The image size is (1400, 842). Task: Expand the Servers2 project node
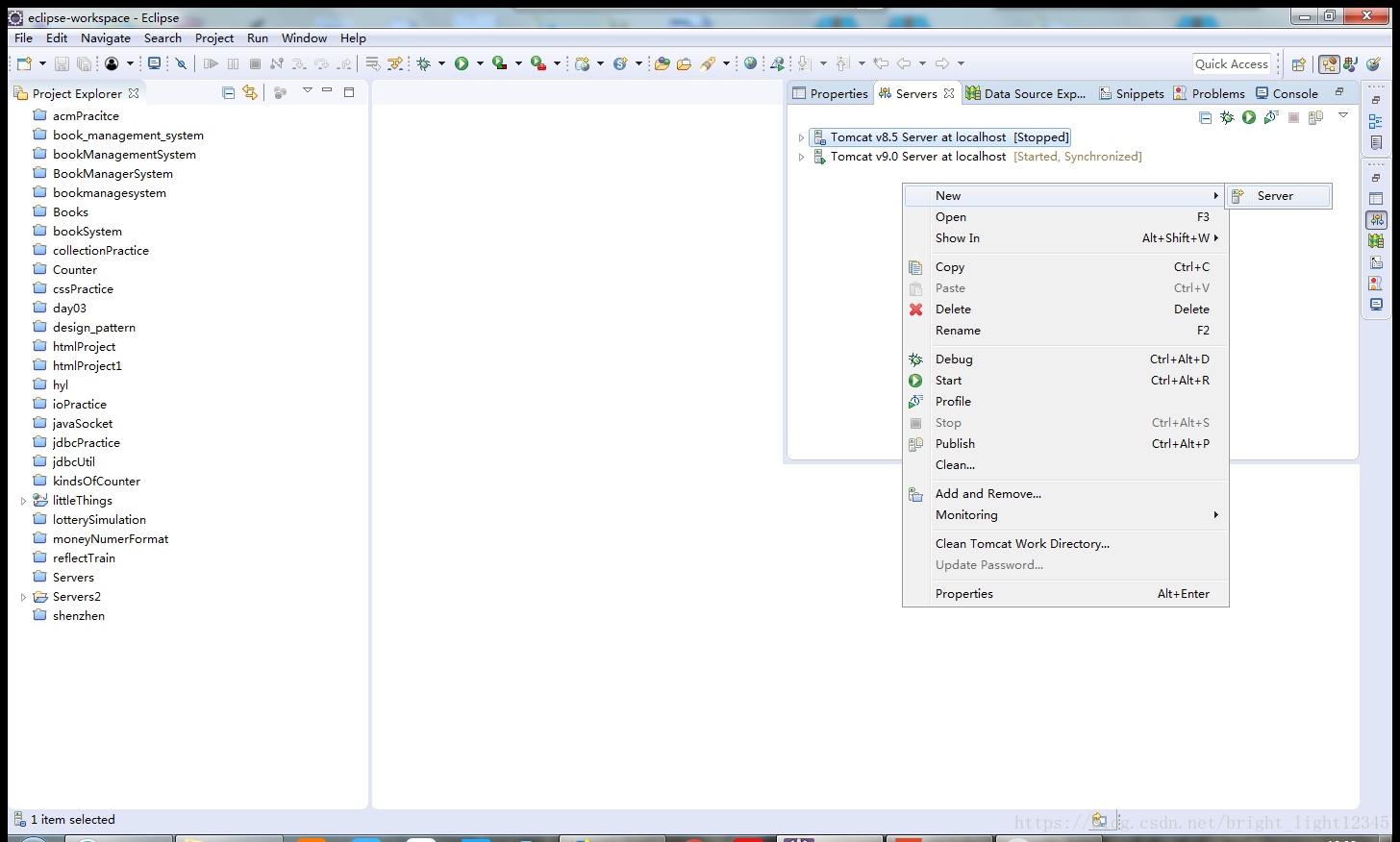pyautogui.click(x=23, y=597)
